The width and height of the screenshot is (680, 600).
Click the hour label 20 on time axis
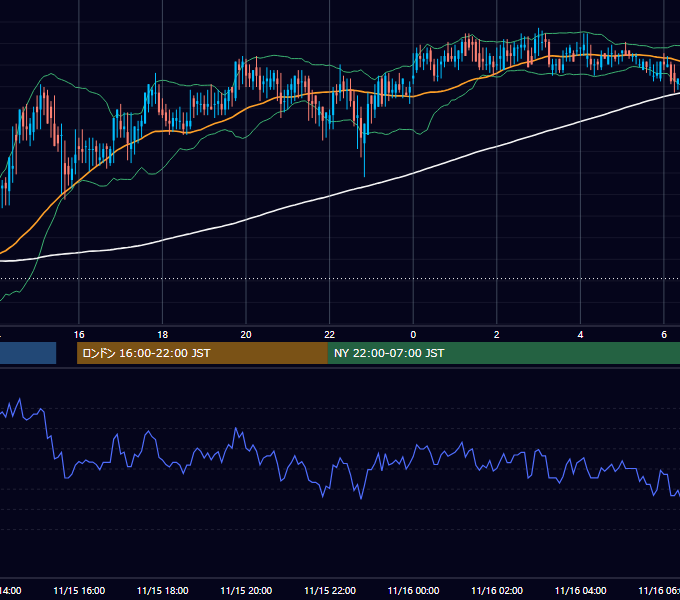tap(246, 335)
